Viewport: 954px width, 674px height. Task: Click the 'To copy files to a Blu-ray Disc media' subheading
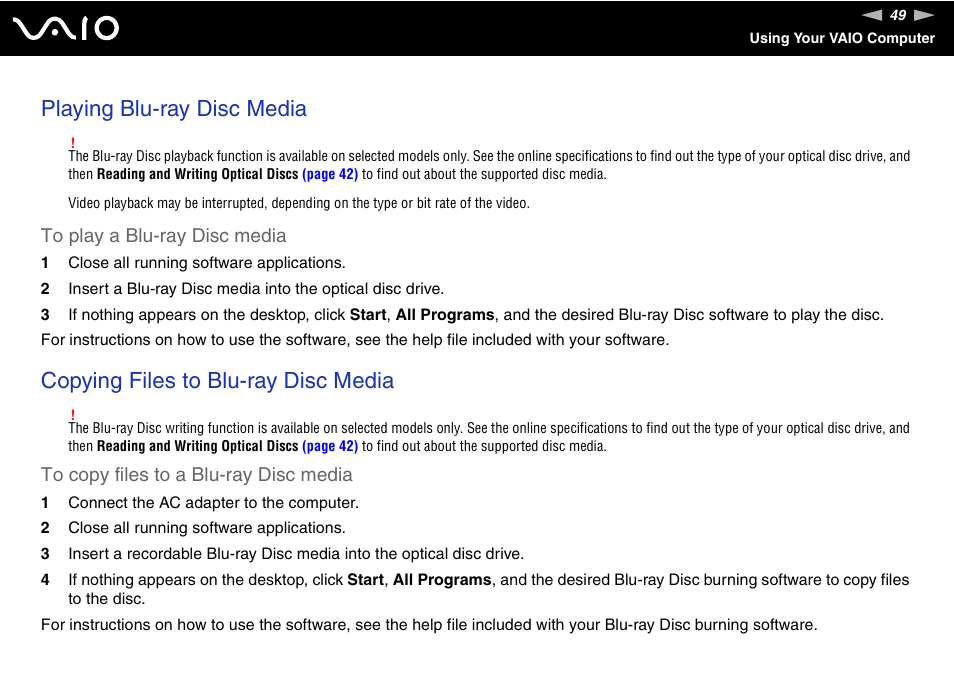(197, 474)
